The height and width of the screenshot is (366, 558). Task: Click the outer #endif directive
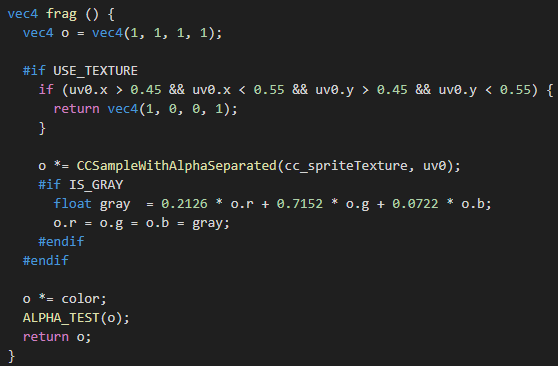(x=46, y=260)
